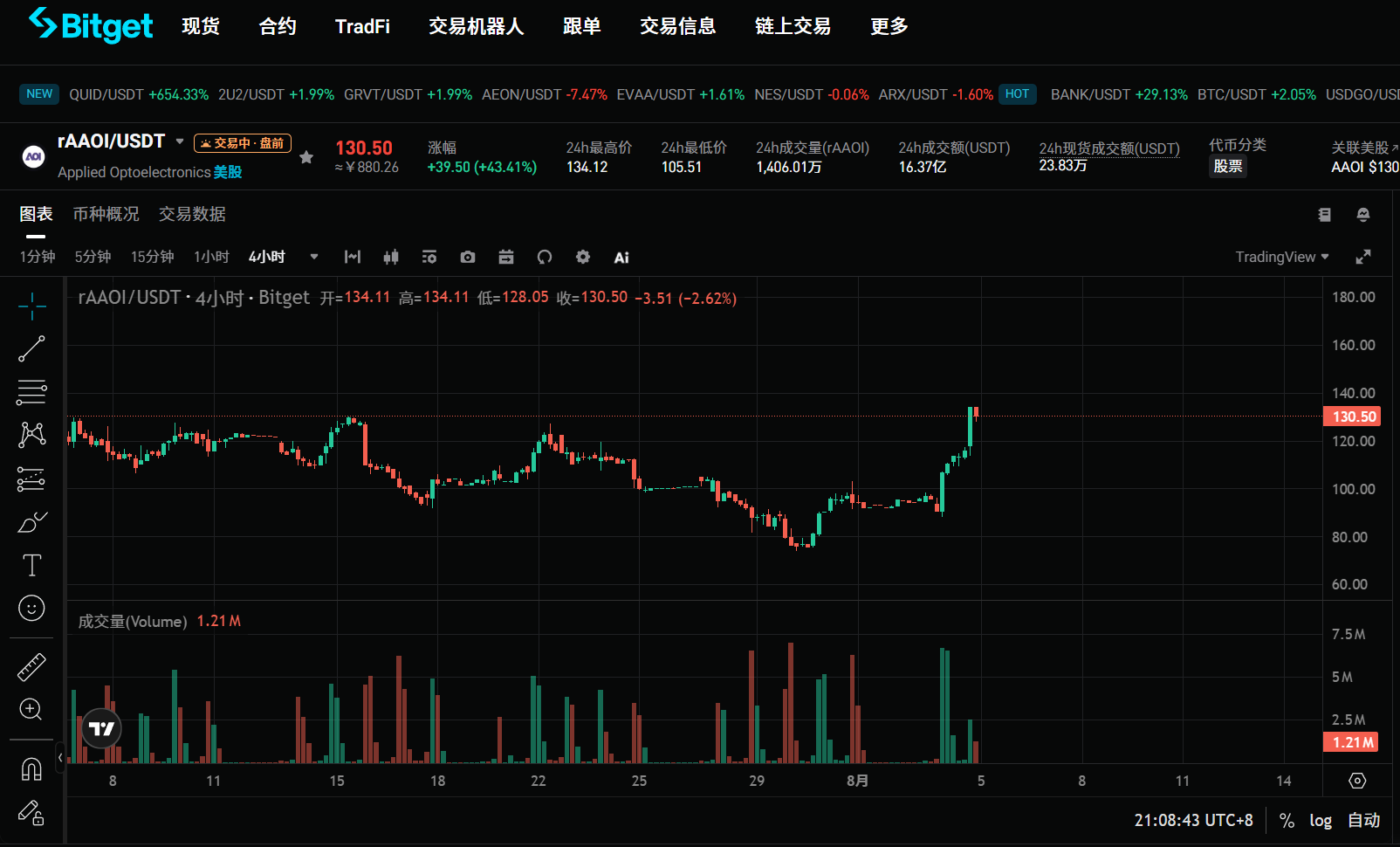Select the 15分钟 interval
Viewport: 1400px width, 847px height.
pyautogui.click(x=153, y=257)
